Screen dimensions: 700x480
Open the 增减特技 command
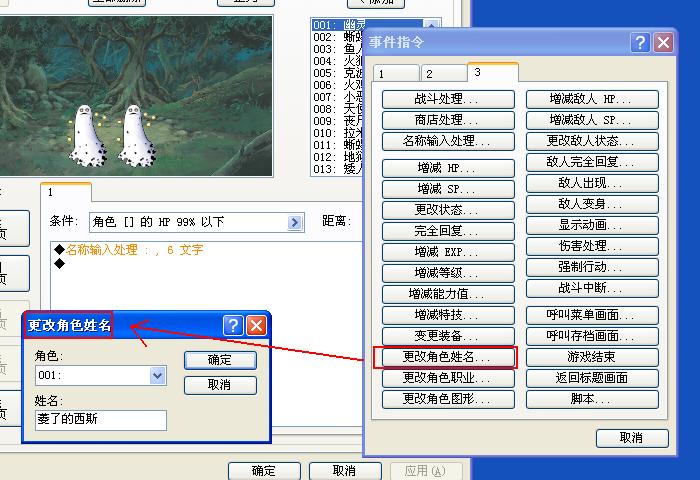click(448, 315)
